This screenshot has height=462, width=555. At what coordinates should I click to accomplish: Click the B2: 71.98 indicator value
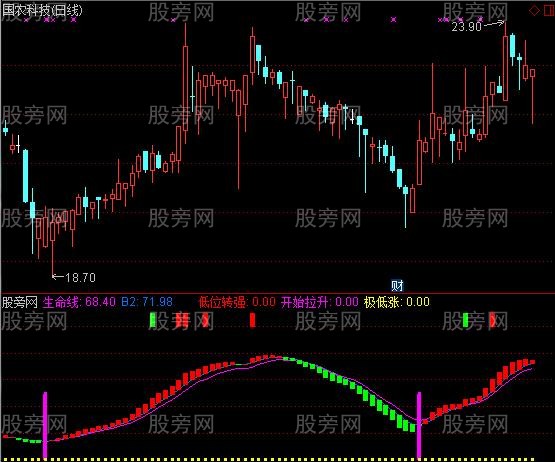[147, 302]
